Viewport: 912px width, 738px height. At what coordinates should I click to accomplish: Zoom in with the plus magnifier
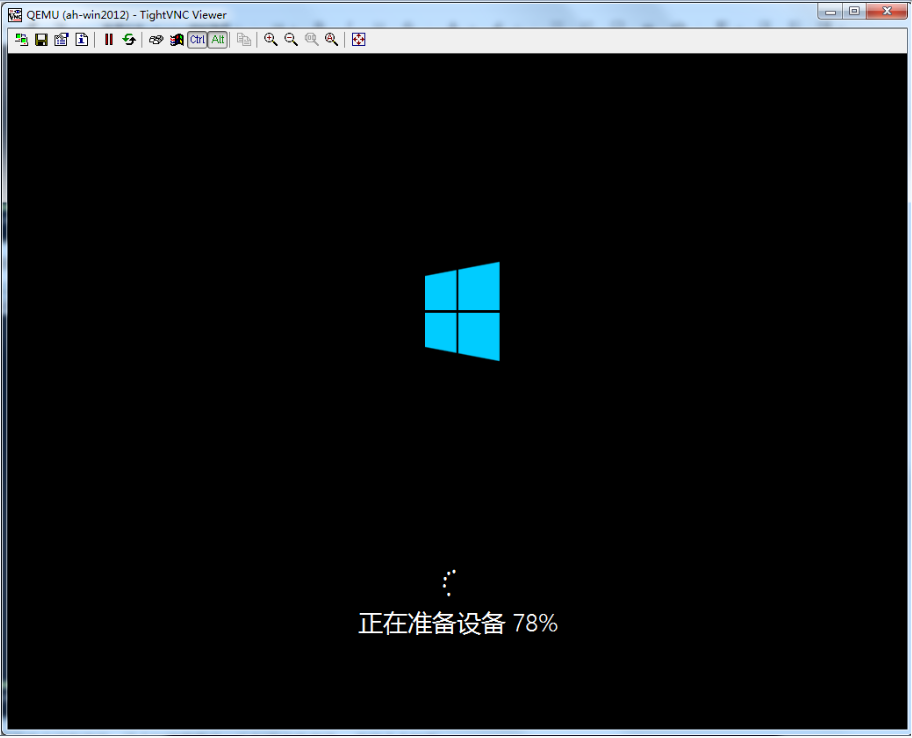pos(271,40)
